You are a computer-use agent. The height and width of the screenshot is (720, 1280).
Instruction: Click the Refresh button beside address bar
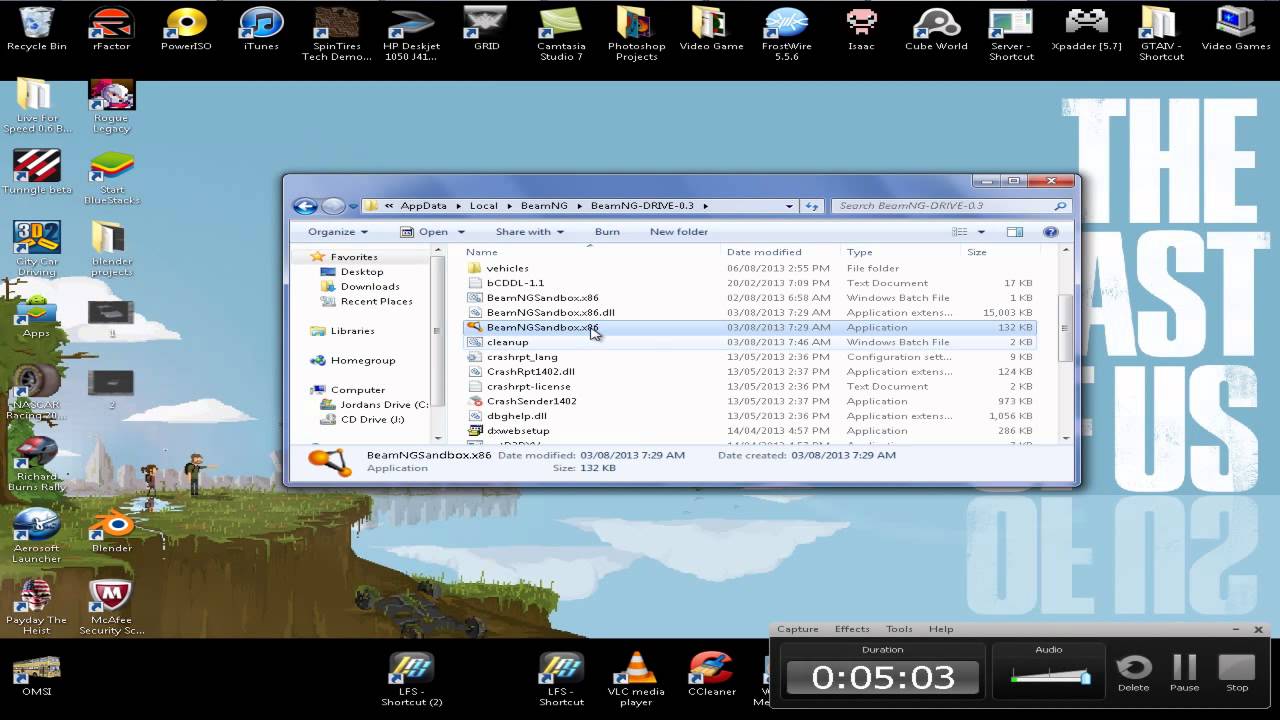pyautogui.click(x=812, y=206)
